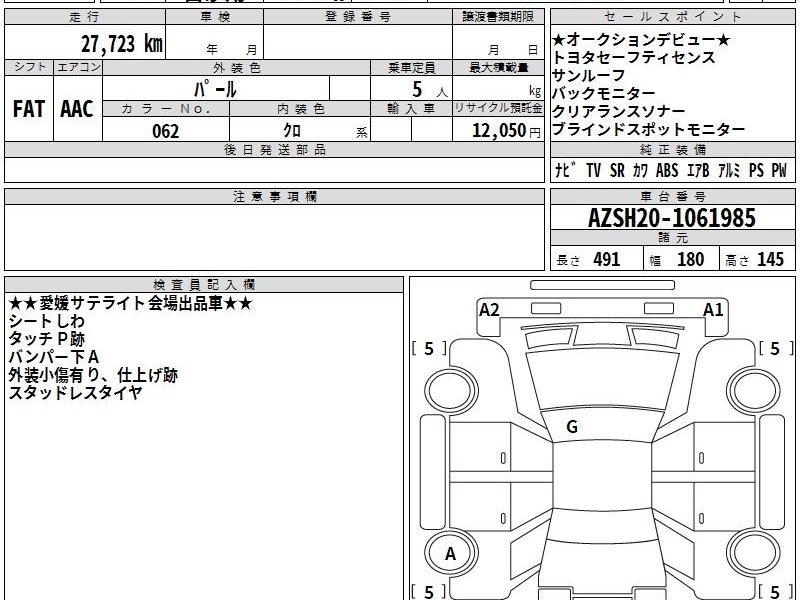Select the recycle deposit "12,050円"
The height and width of the screenshot is (600, 800).
(x=506, y=131)
